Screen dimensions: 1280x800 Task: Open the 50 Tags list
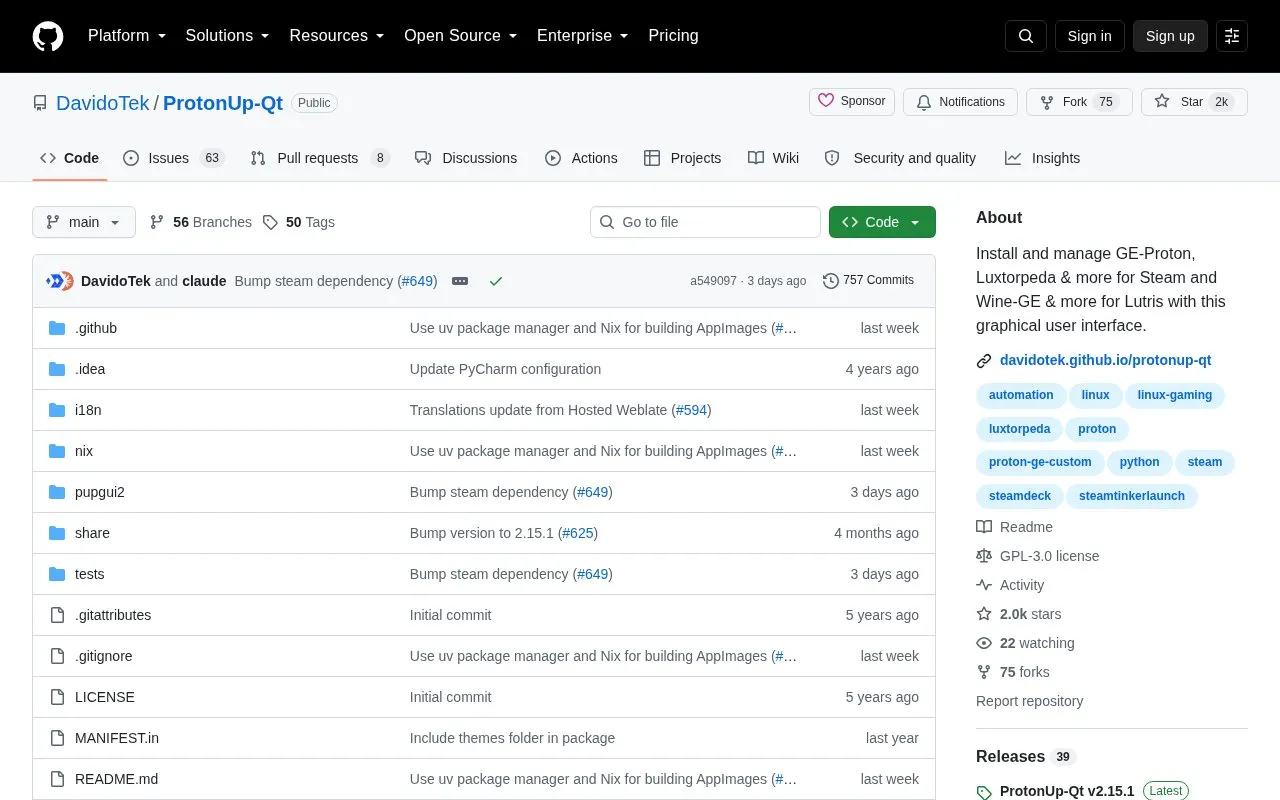click(299, 222)
